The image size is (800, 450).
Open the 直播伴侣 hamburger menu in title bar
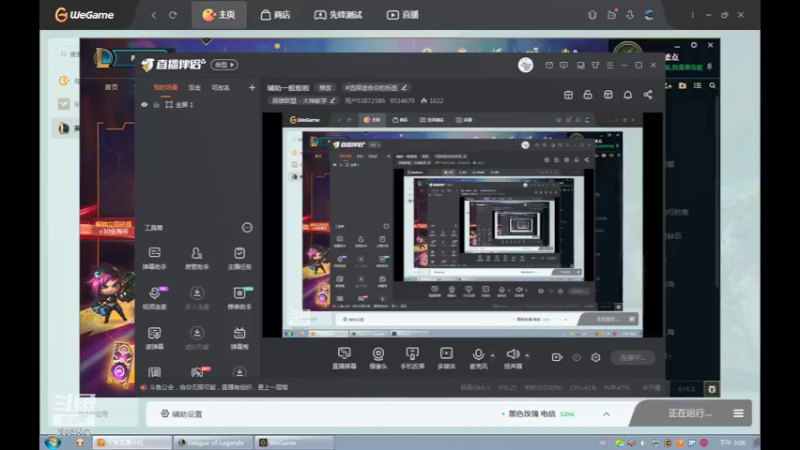[x=610, y=65]
